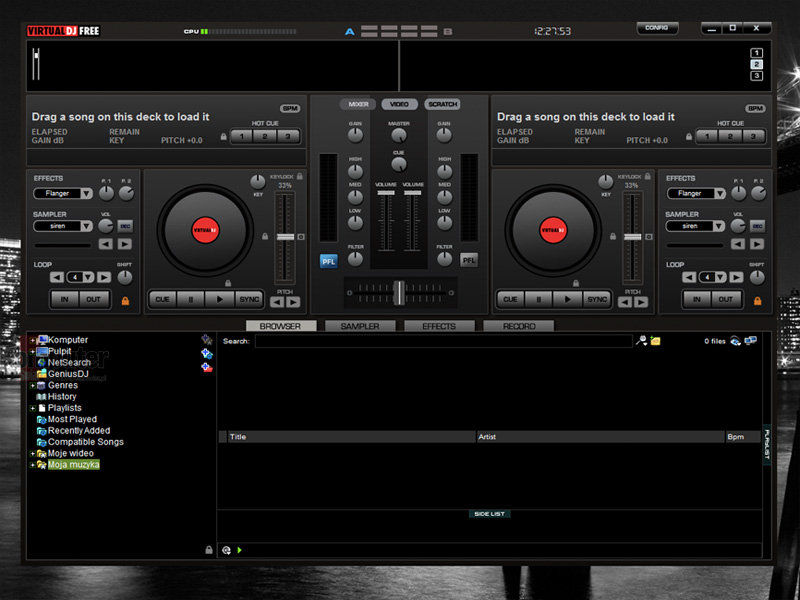Click the folder icon next to search bar
Viewport: 800px width, 600px height.
coord(656,341)
